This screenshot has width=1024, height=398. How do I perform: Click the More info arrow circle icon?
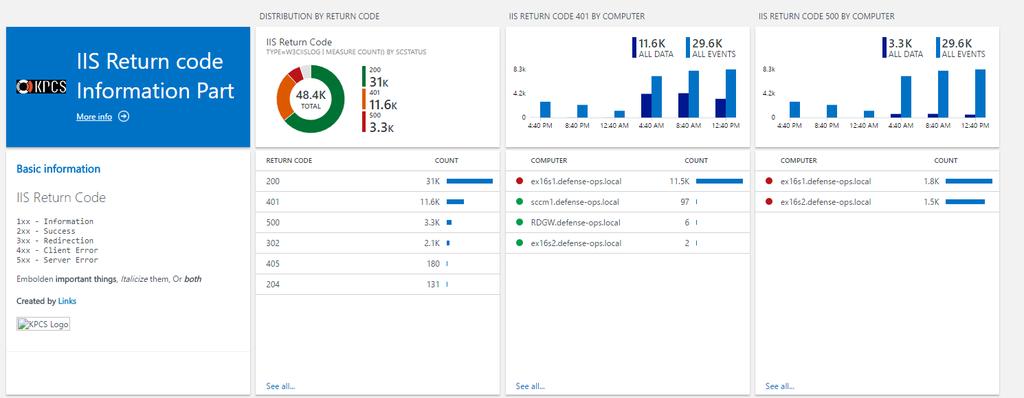coord(123,116)
